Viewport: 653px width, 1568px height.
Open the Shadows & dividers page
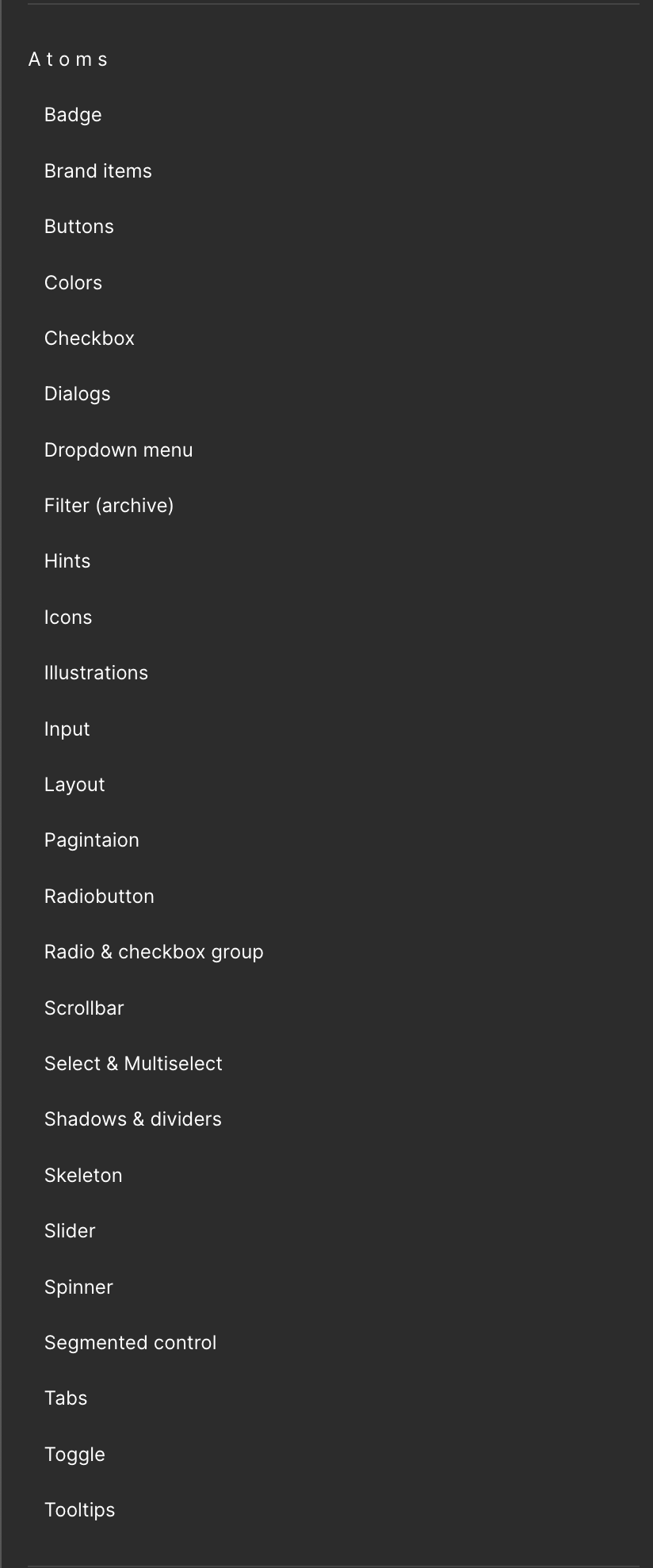[132, 1119]
